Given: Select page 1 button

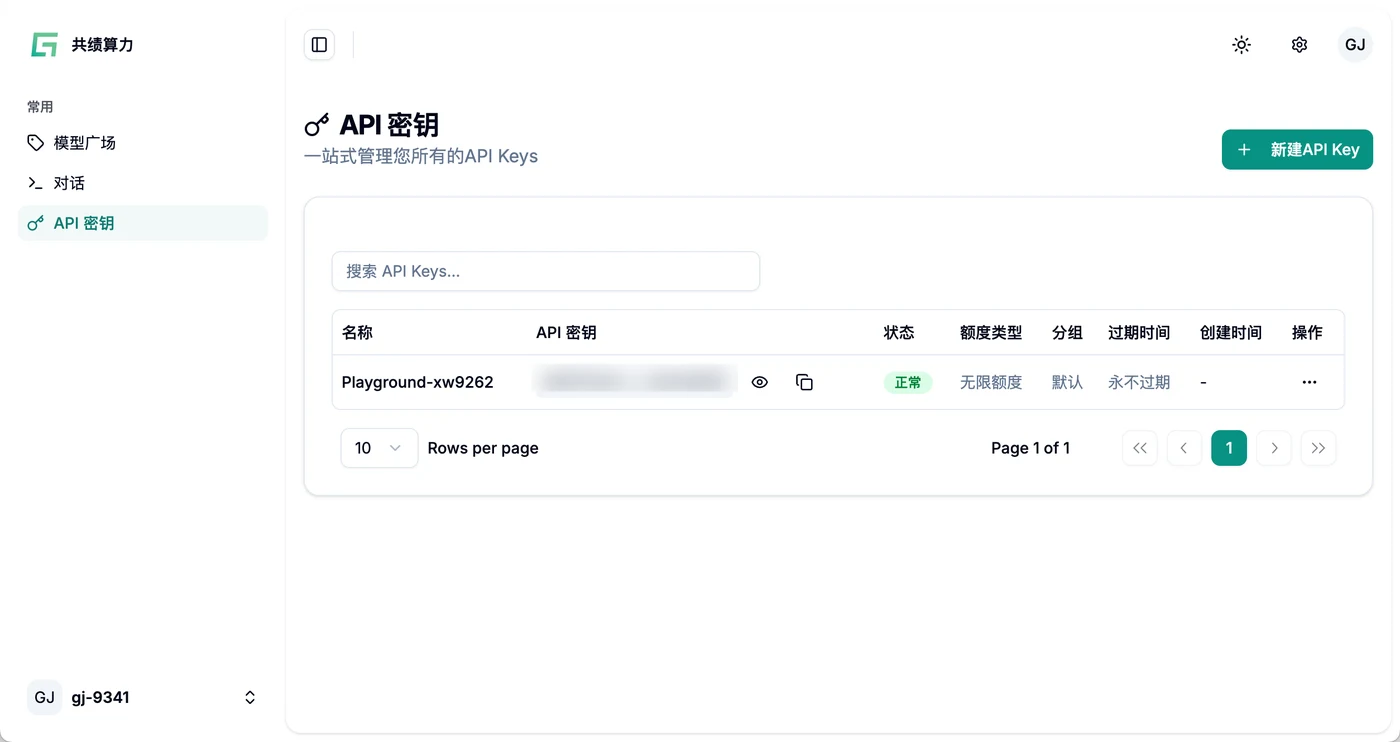Looking at the screenshot, I should 1229,448.
